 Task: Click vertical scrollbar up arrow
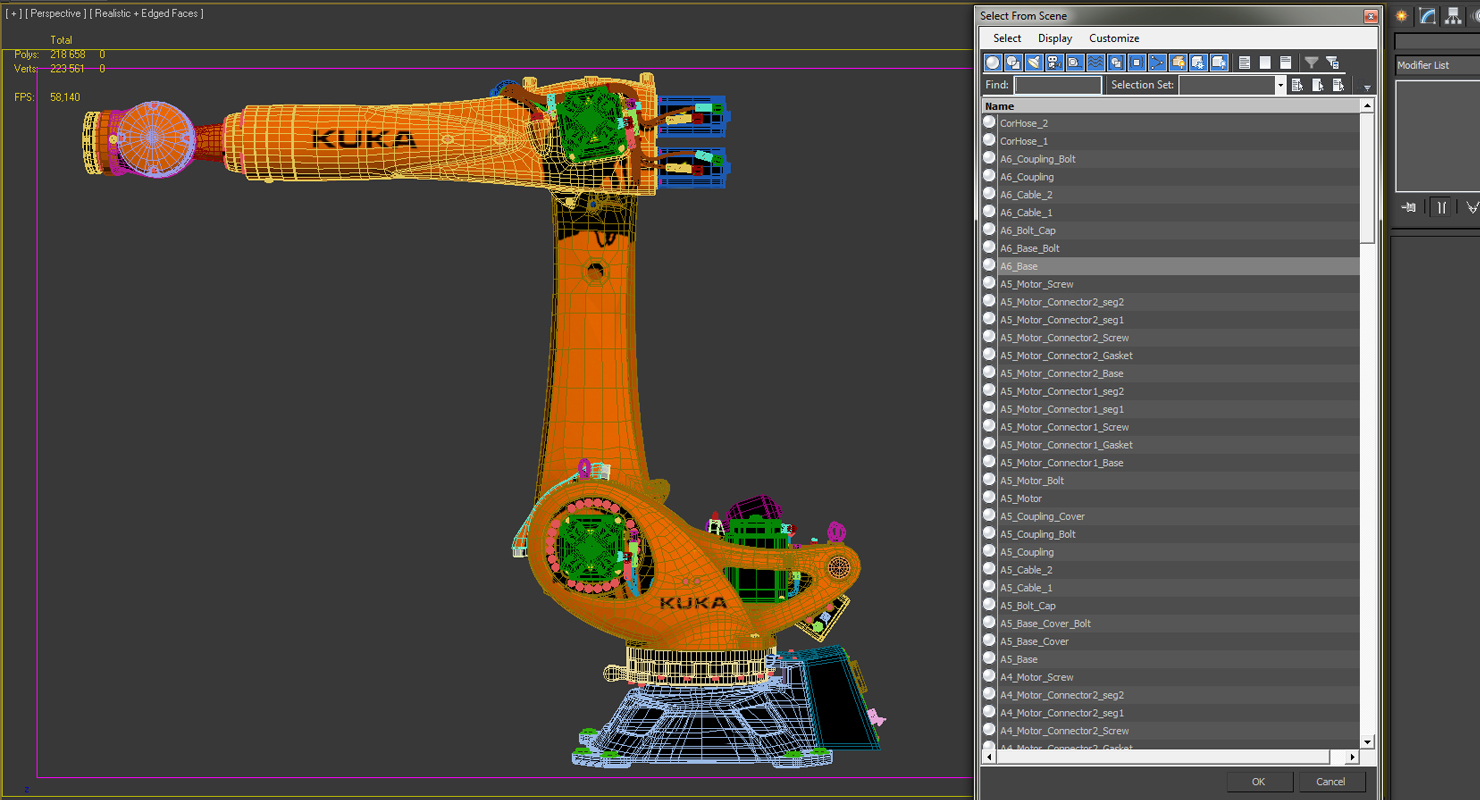tap(1368, 105)
